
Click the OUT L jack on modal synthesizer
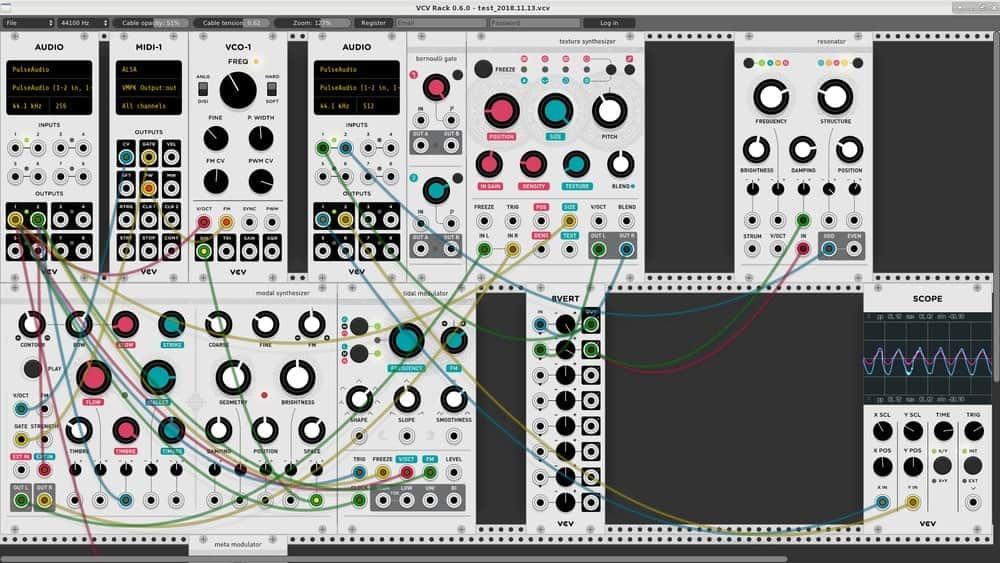[21, 500]
